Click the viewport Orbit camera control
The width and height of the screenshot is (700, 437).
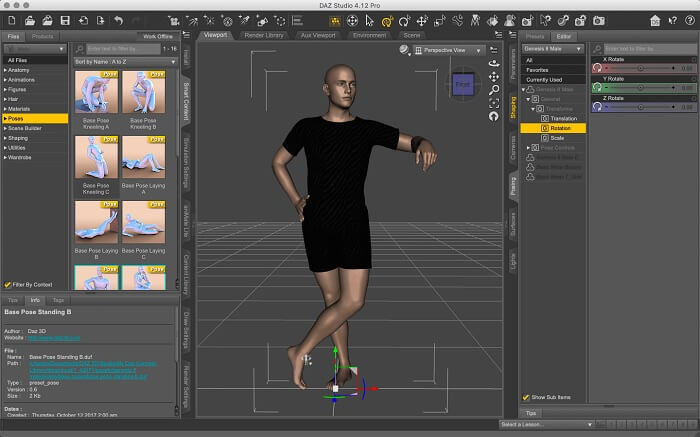[x=494, y=63]
